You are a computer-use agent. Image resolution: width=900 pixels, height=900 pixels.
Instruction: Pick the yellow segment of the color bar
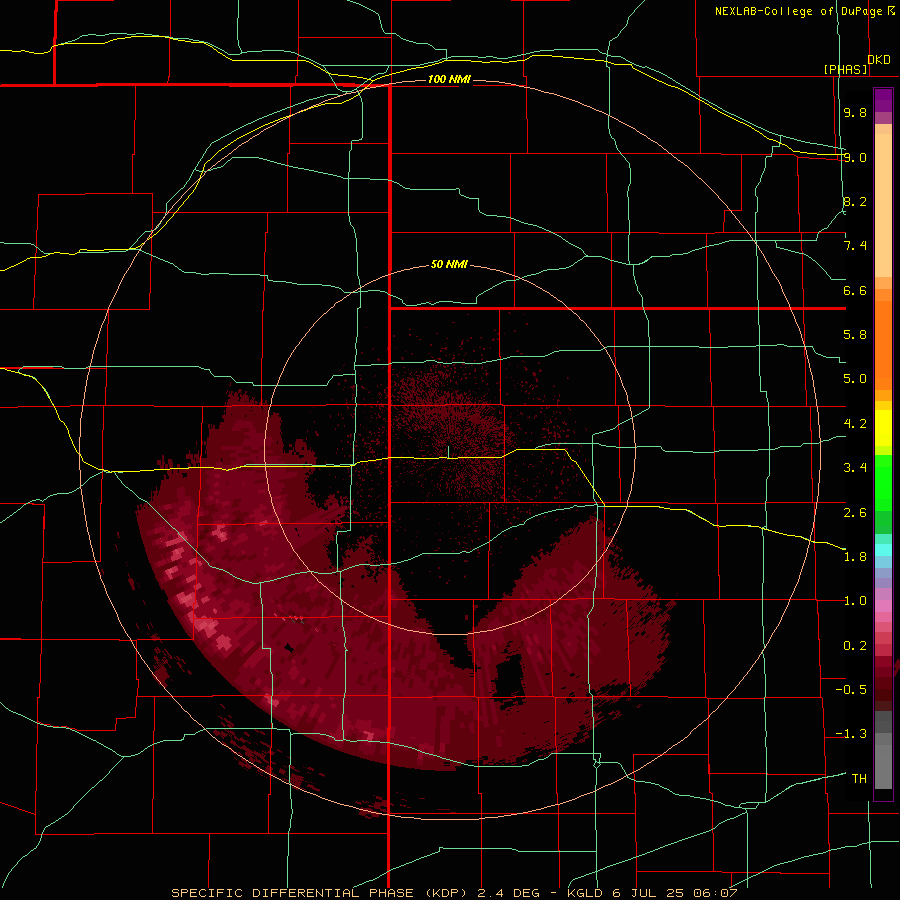pos(883,428)
